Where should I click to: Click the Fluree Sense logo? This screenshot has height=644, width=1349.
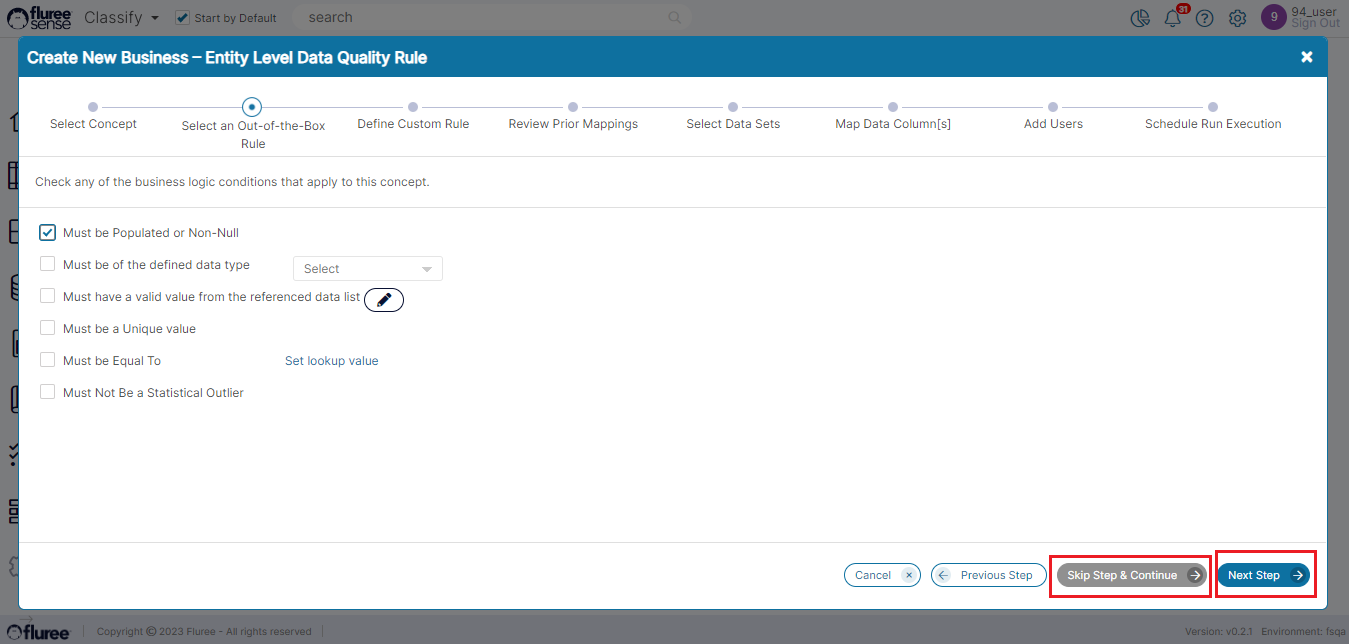tap(40, 18)
